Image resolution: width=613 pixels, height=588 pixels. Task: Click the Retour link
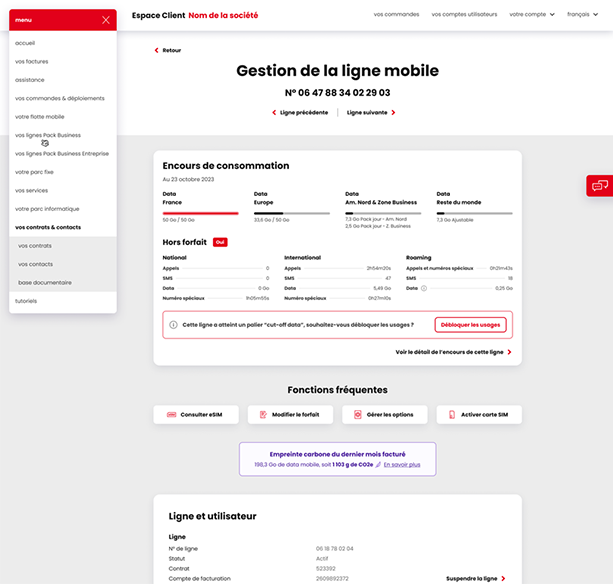(172, 50)
